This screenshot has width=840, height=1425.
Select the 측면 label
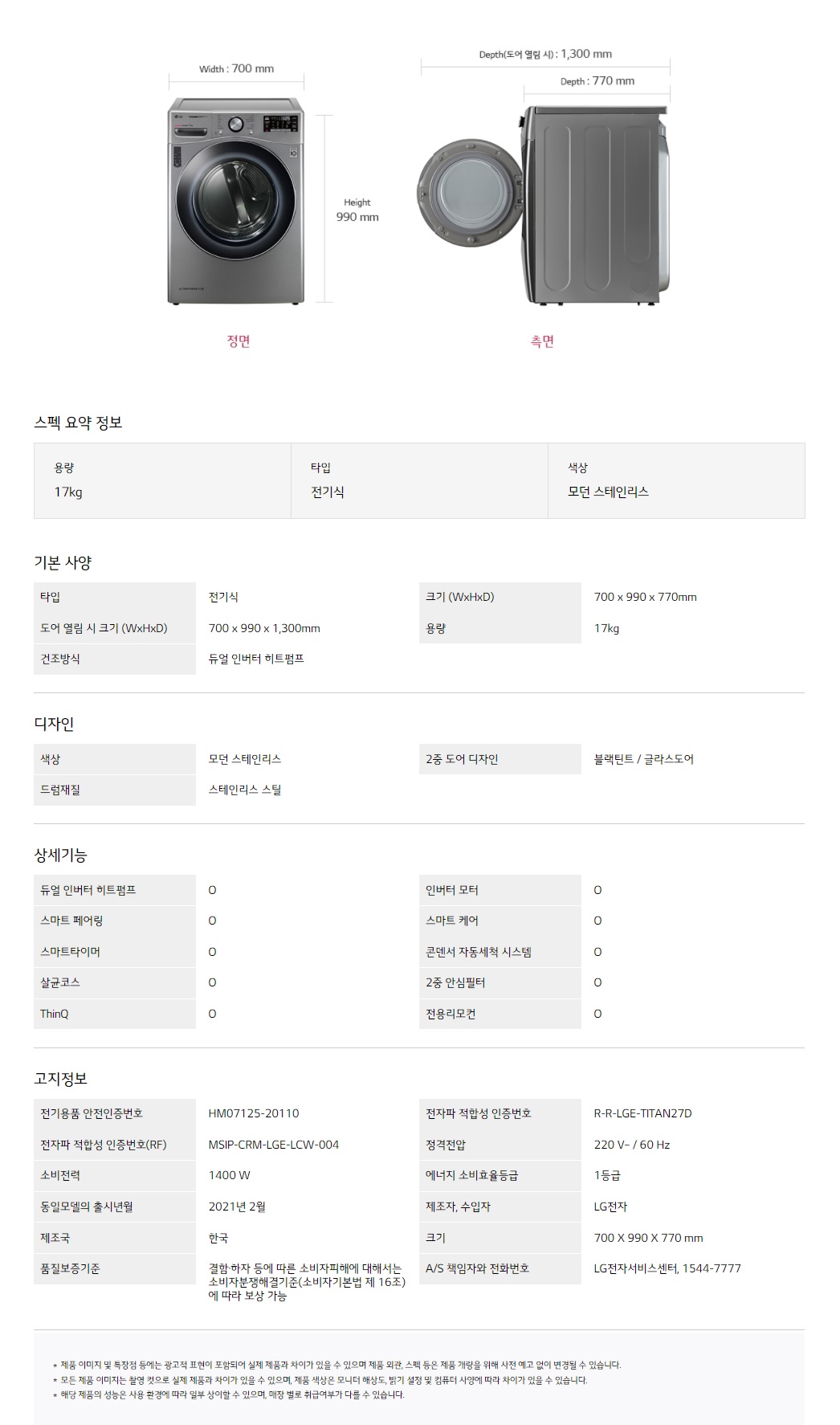(x=542, y=341)
